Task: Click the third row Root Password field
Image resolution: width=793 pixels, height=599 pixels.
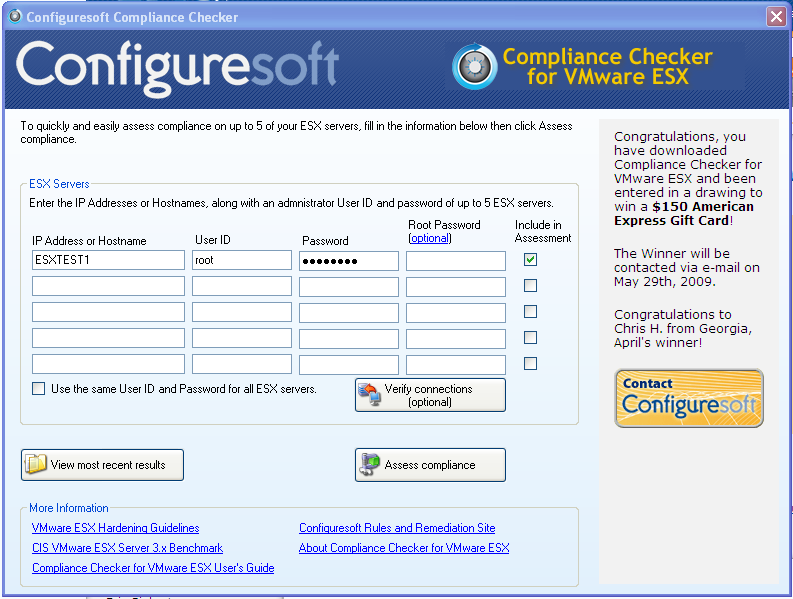Action: point(456,313)
